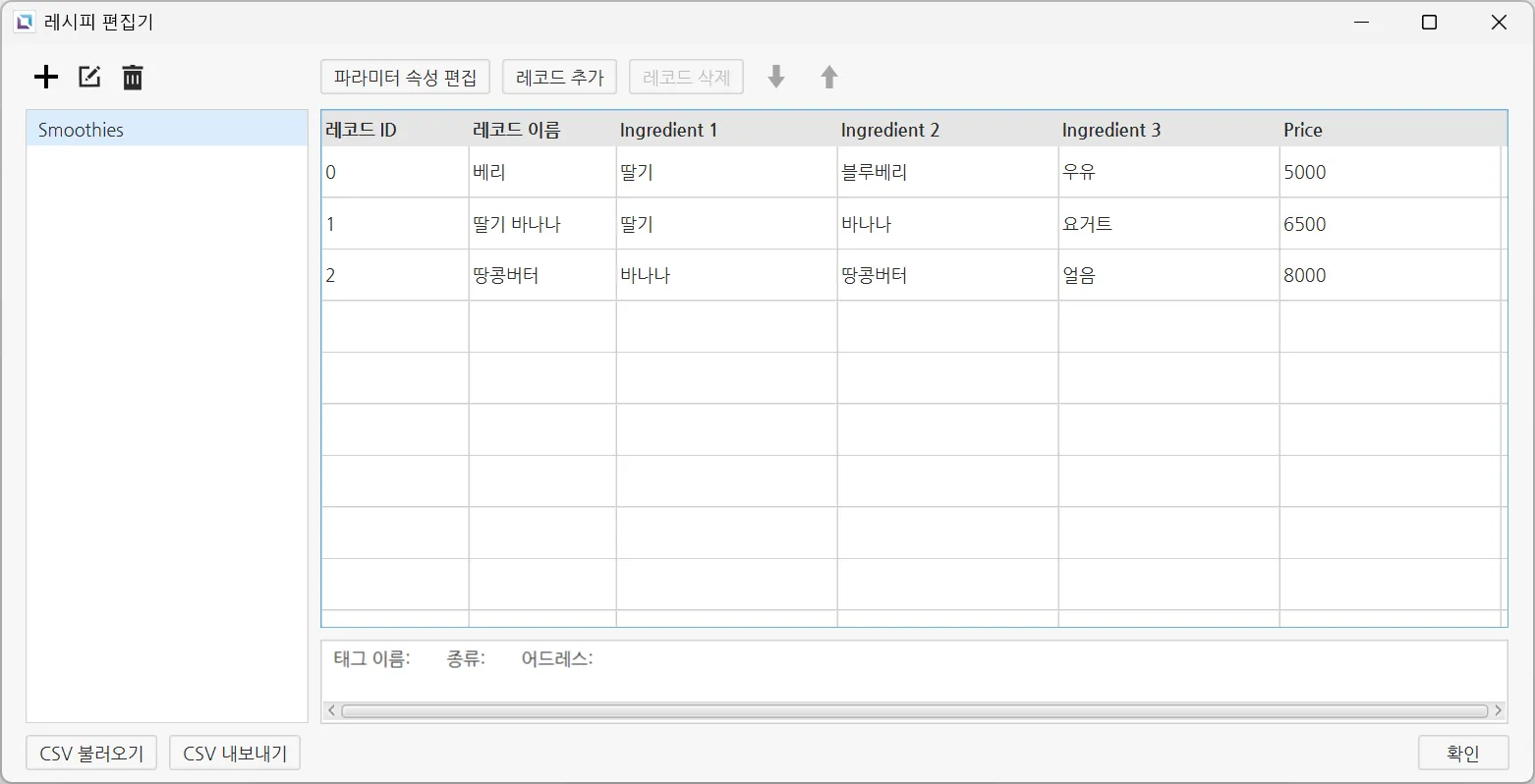Open 파라미터 속성 편집 button

tap(405, 77)
